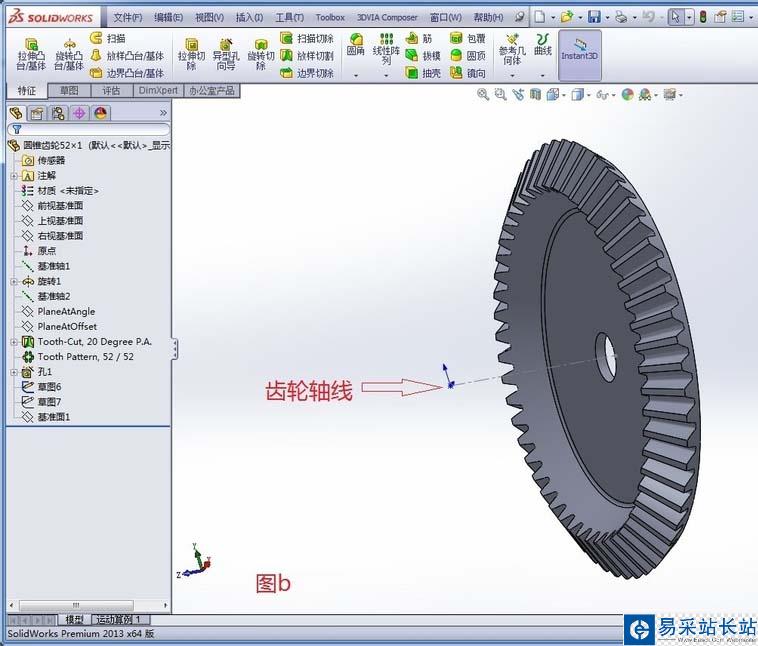The width and height of the screenshot is (758, 646).
Task: Open the FeatureManager design tree tab
Action: [16, 113]
